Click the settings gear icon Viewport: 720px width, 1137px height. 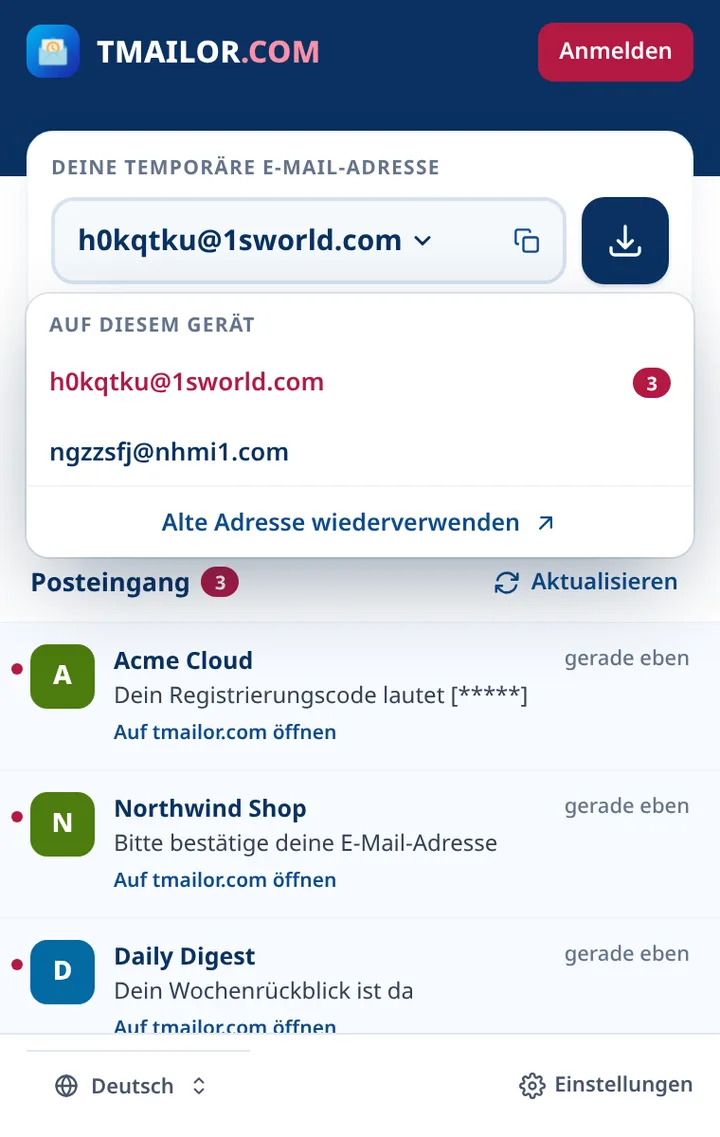coord(532,1086)
